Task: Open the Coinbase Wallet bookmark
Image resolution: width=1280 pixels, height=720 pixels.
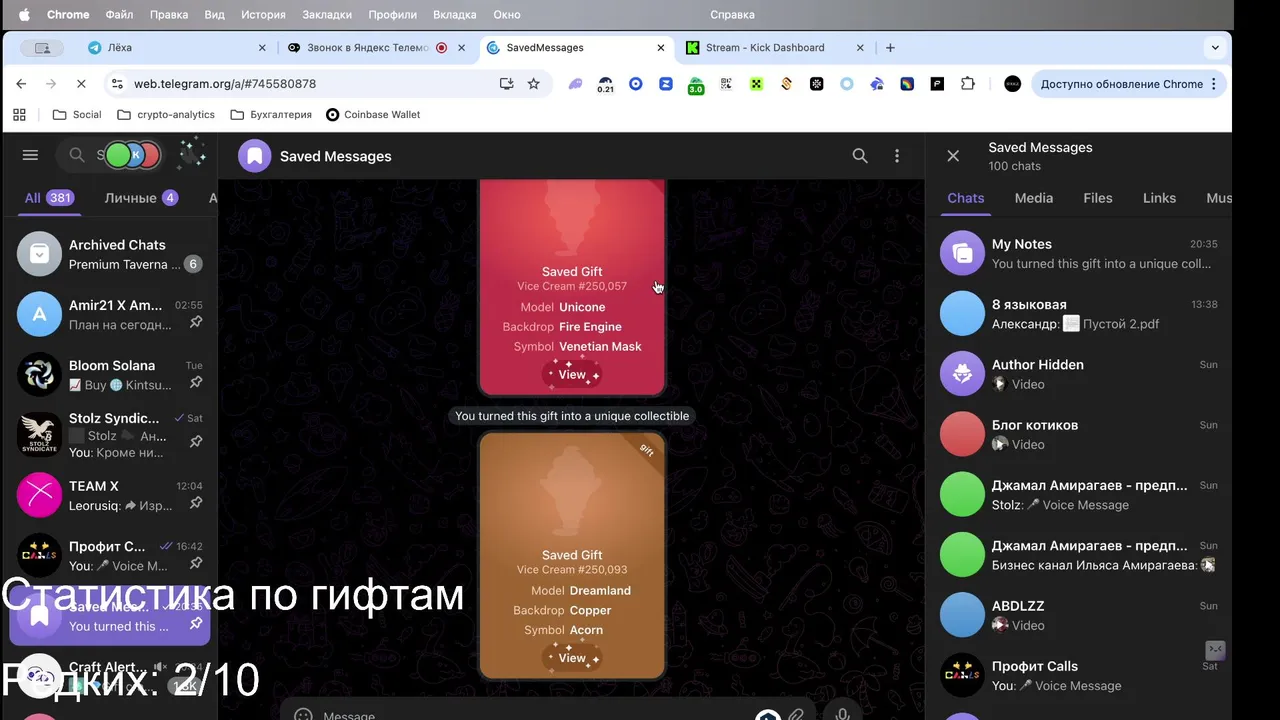Action: [373, 114]
